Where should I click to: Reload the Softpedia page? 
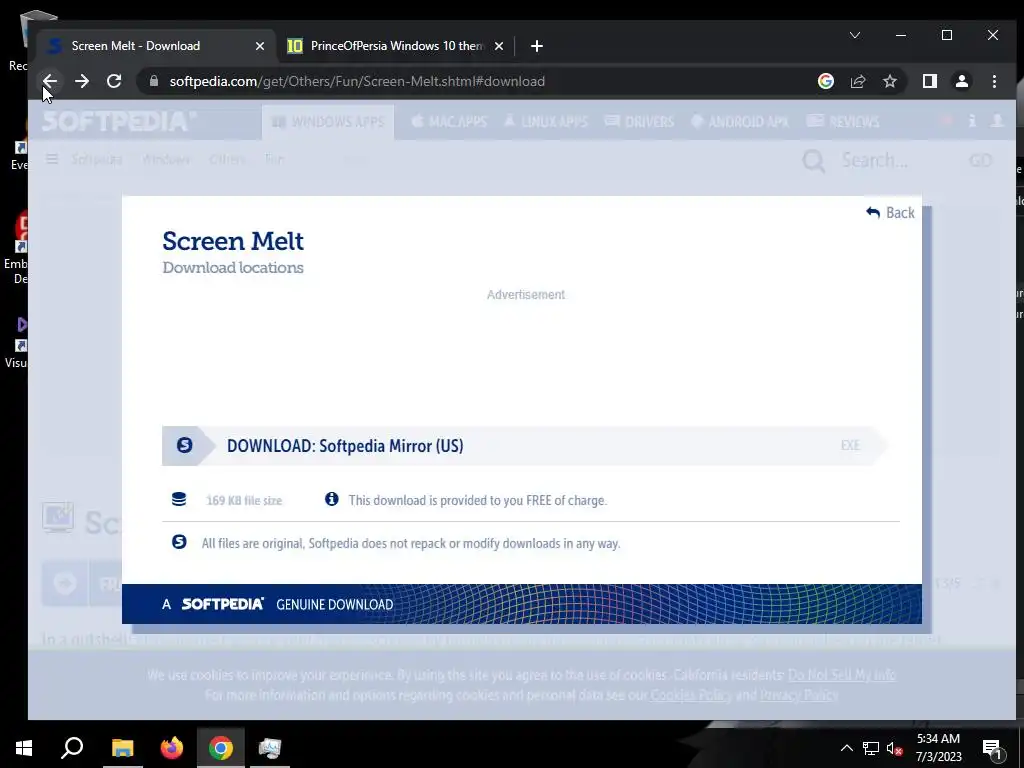pos(114,81)
